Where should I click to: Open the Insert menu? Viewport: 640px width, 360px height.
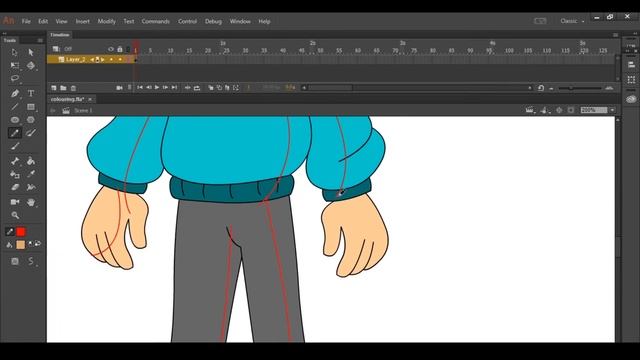82,21
